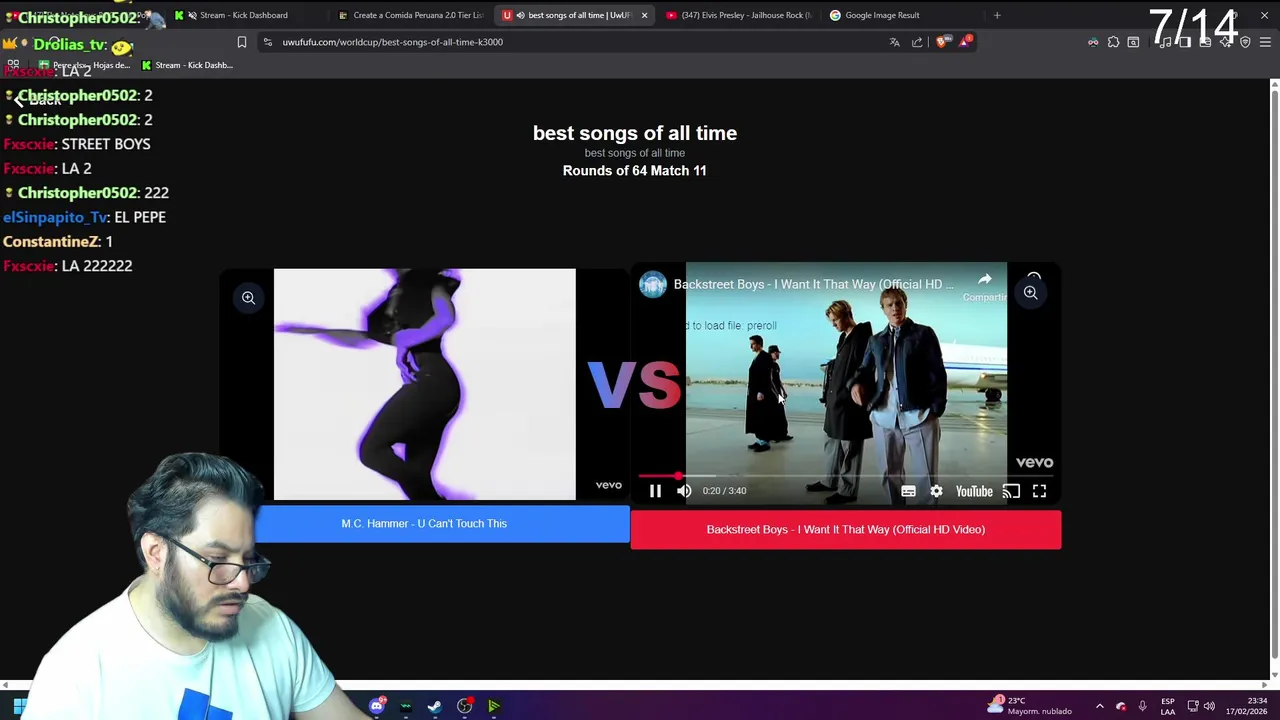Open Discord from the taskbar
Screen dimensions: 1280x720
pyautogui.click(x=377, y=707)
